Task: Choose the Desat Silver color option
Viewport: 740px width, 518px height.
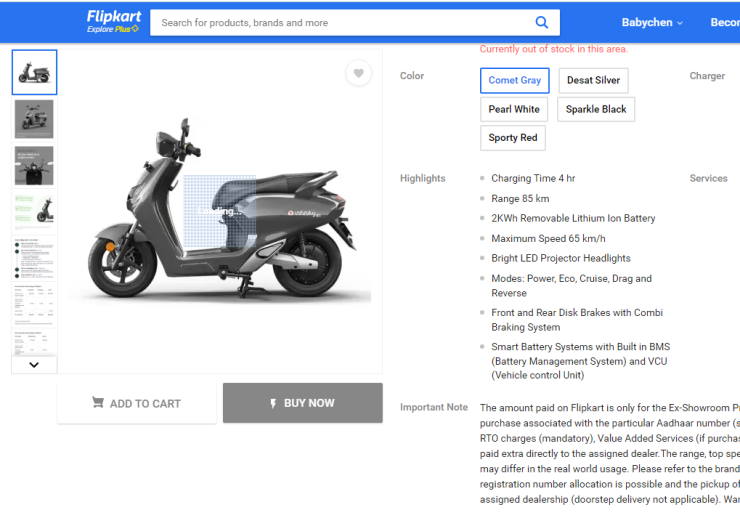Action: click(593, 80)
